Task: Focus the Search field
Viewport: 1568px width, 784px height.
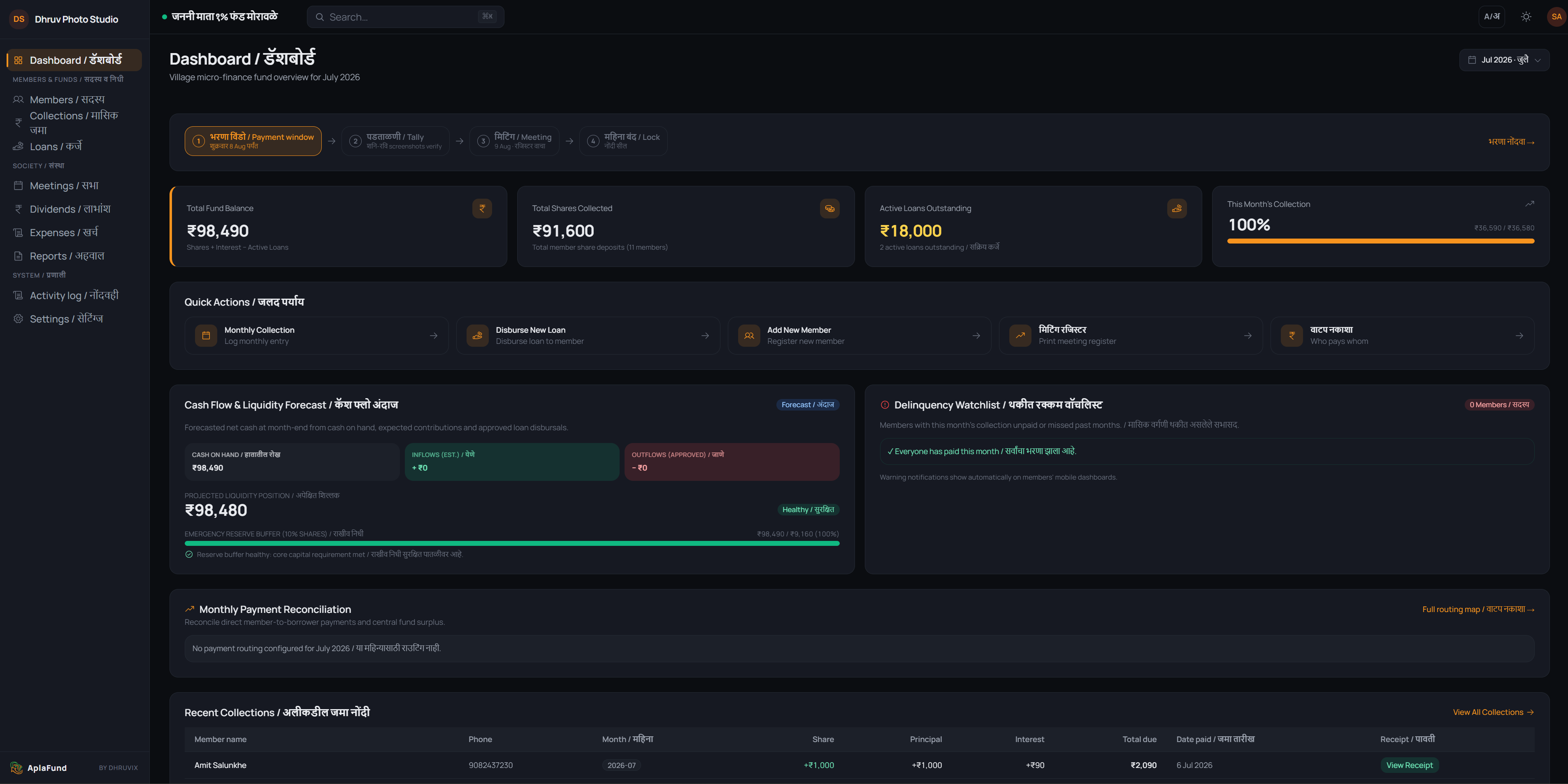Action: (x=405, y=17)
